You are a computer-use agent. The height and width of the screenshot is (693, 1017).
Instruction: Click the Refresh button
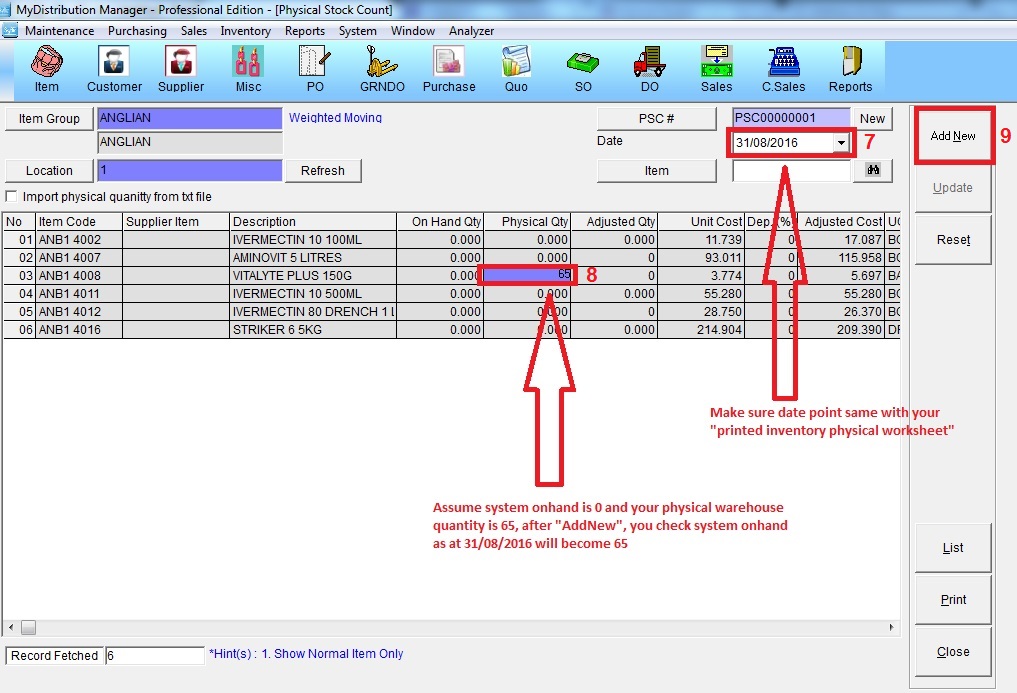click(322, 171)
